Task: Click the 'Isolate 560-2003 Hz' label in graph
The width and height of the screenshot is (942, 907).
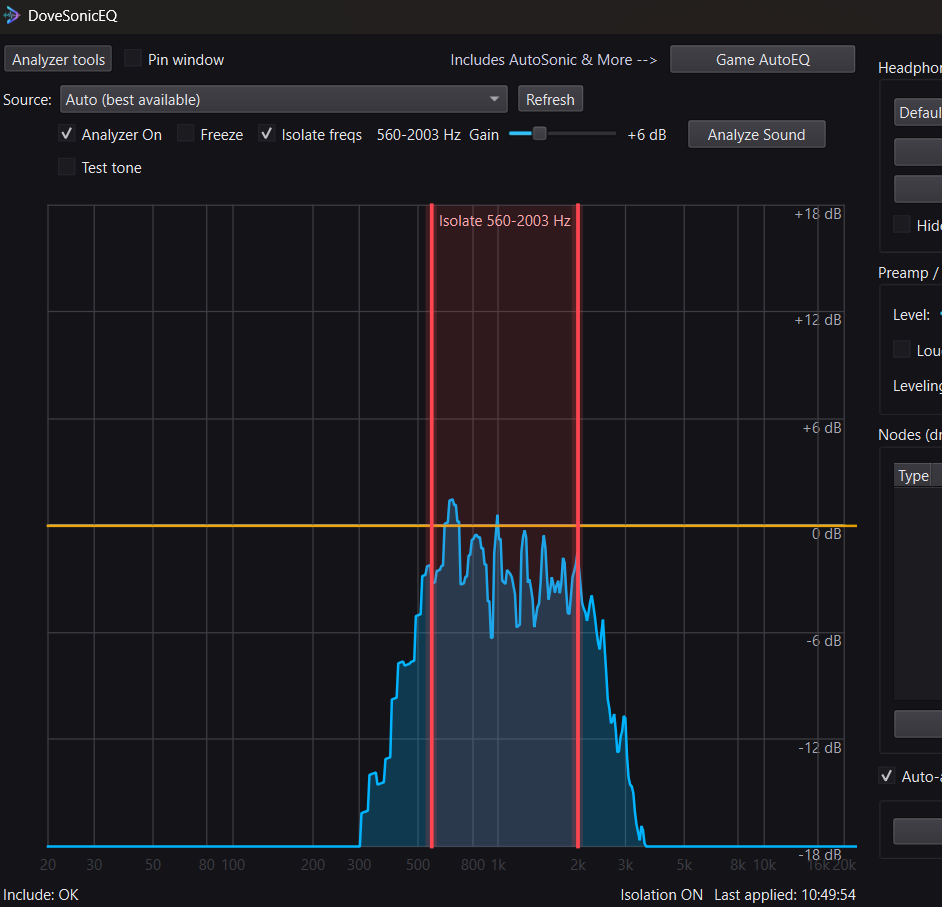Action: click(x=505, y=221)
